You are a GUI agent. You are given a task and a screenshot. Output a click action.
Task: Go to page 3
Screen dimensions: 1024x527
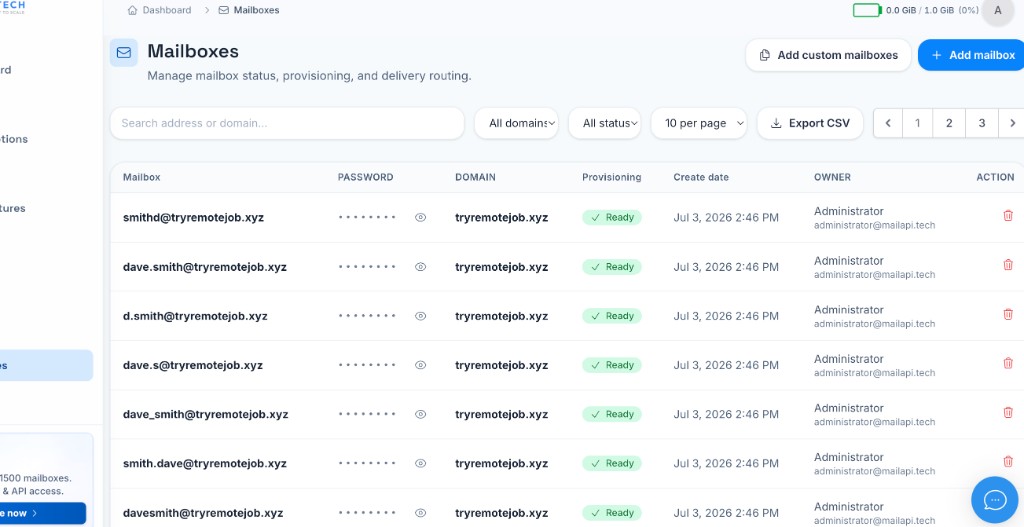click(x=982, y=123)
